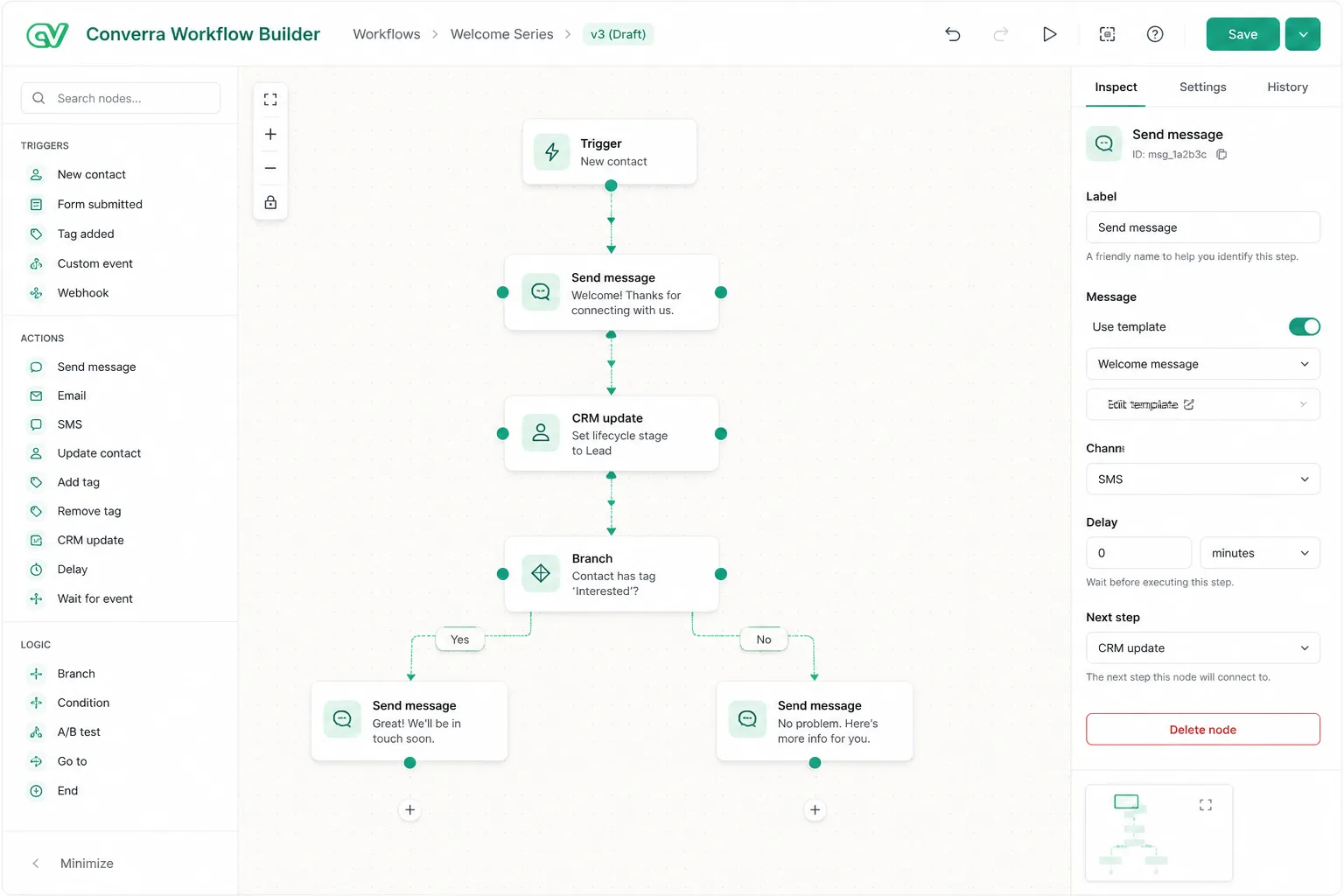This screenshot has width=1344, height=896.
Task: Click the No branch label
Action: tap(764, 640)
